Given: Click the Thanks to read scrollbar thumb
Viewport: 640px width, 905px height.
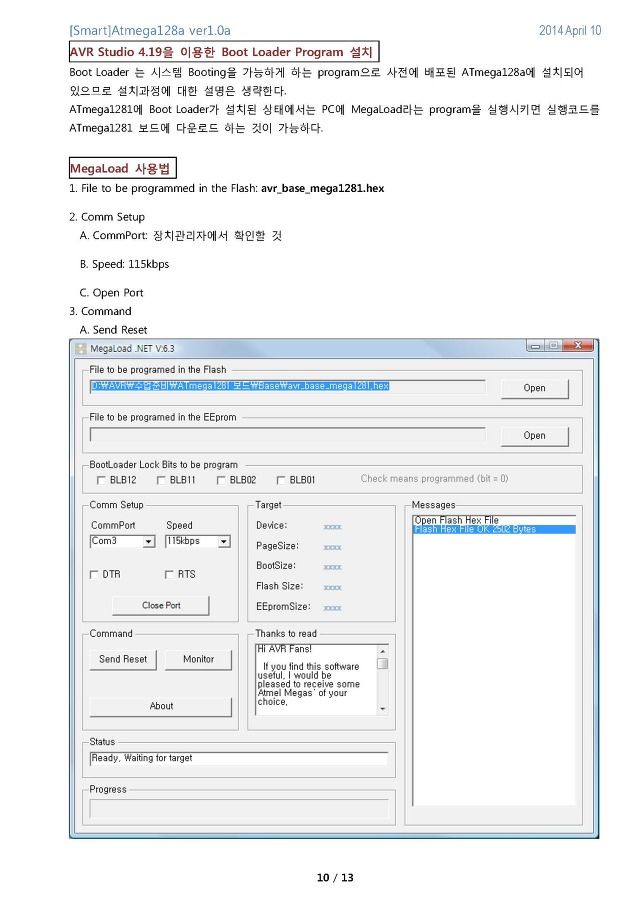Looking at the screenshot, I should [382, 664].
